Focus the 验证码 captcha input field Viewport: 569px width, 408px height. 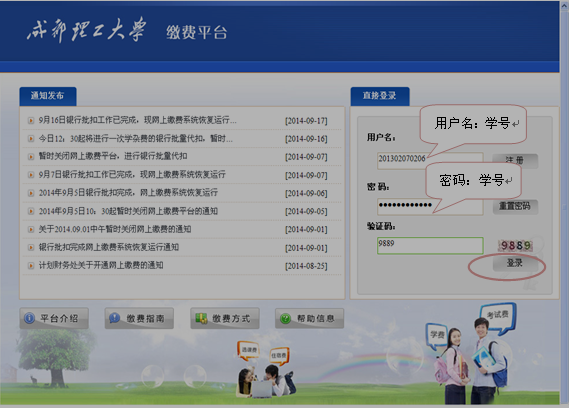click(430, 246)
